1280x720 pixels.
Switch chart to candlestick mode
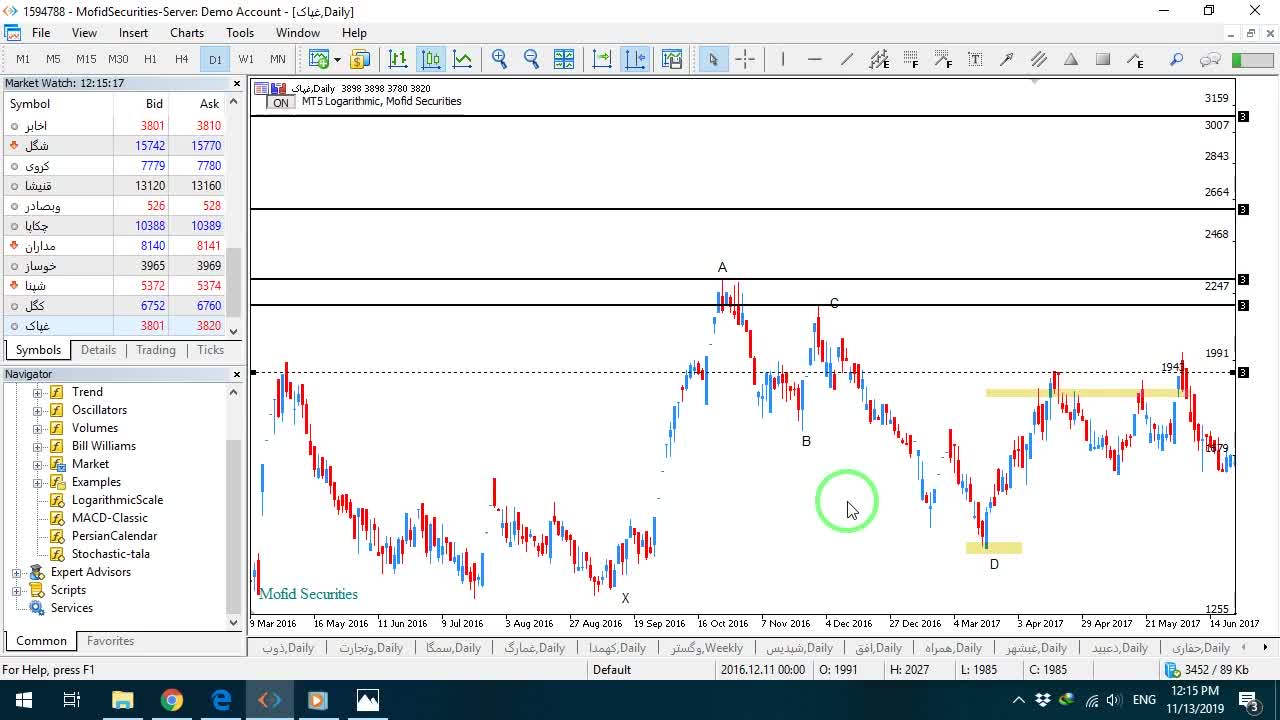431,59
